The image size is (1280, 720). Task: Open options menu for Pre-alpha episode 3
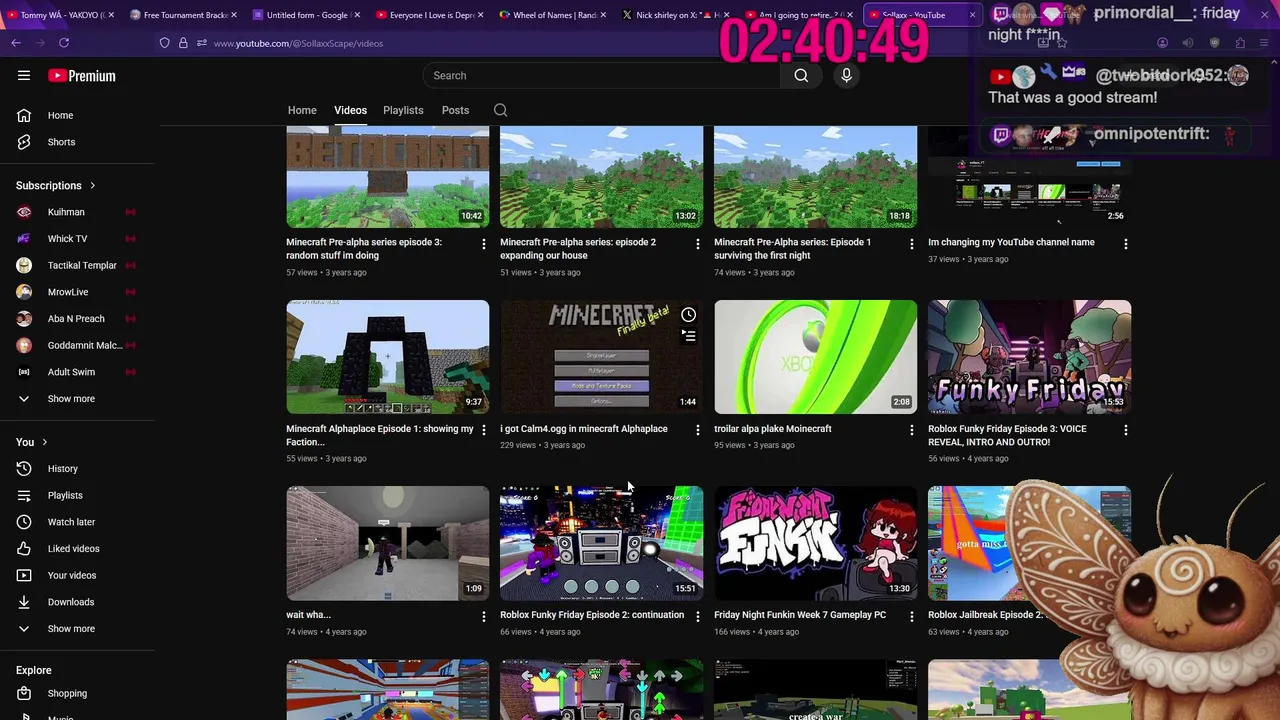[484, 244]
